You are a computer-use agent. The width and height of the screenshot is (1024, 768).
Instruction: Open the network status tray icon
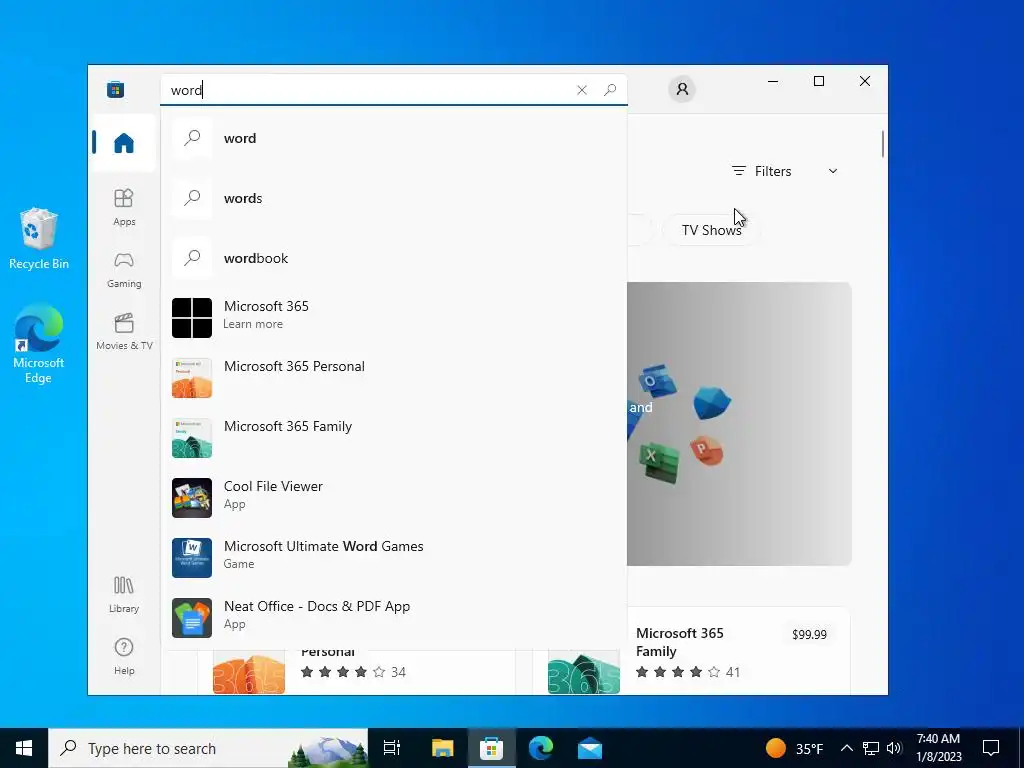(871, 748)
